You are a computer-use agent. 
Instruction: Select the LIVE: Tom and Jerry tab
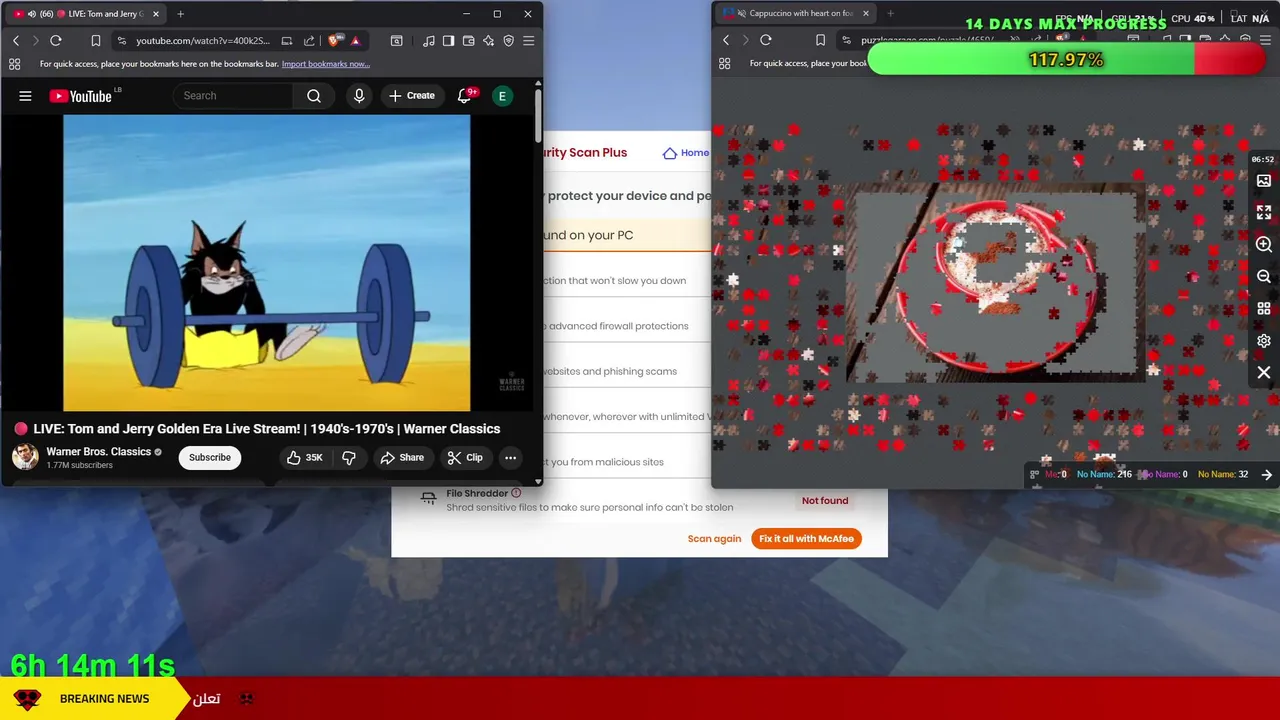87,14
